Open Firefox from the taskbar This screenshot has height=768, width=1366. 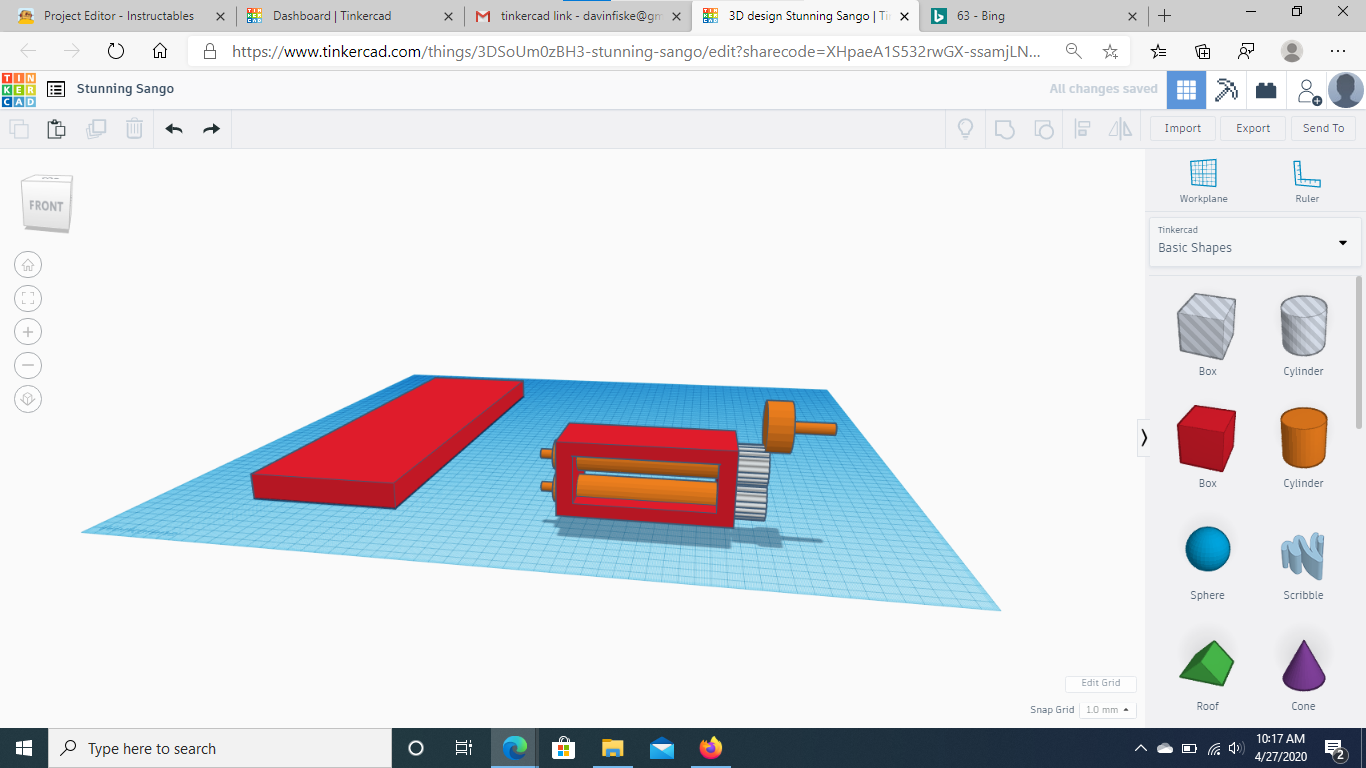[711, 748]
